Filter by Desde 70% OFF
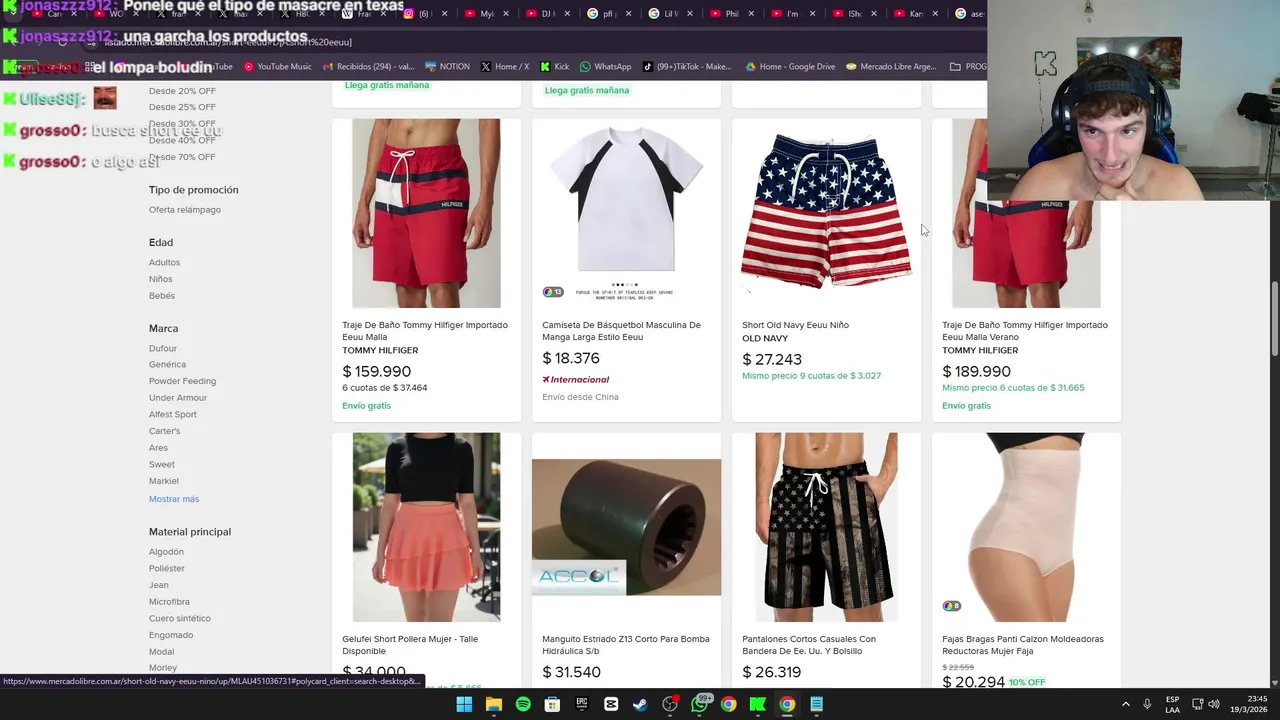This screenshot has width=1280, height=720. [182, 157]
